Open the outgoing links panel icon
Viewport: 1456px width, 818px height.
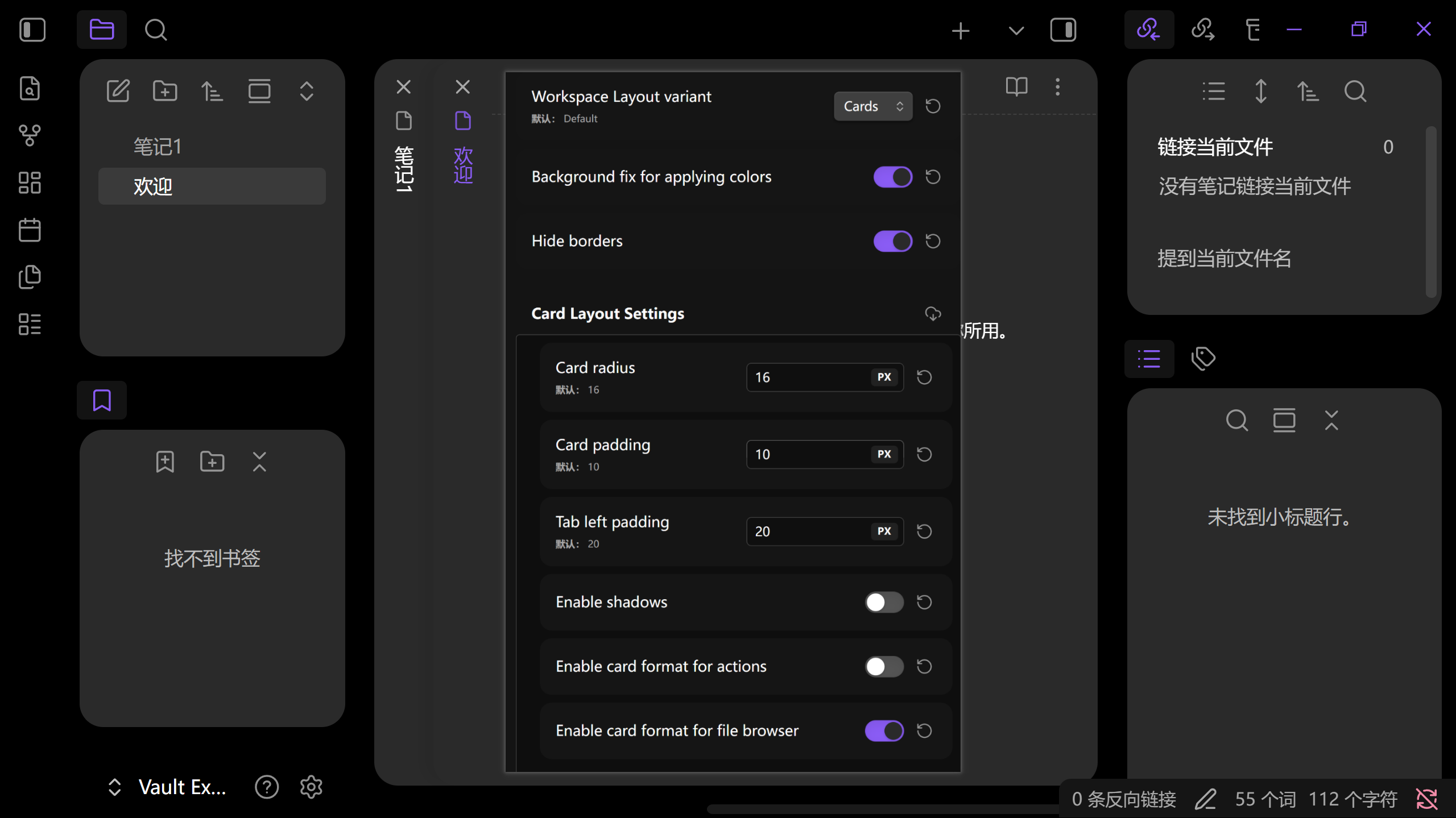[x=1203, y=30]
